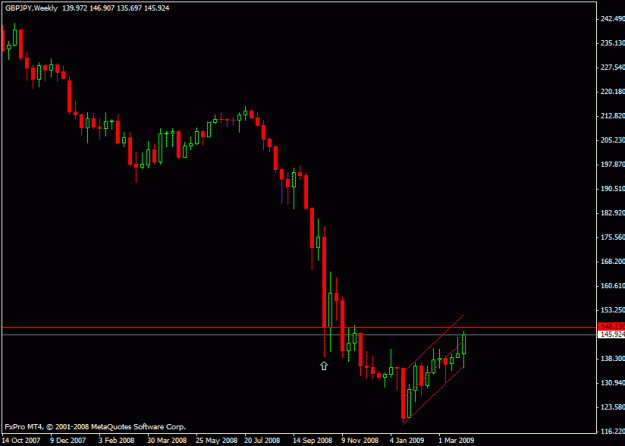Screen dimensions: 625x446
Task: Click the 175.56 price axis label
Action: 613,237
